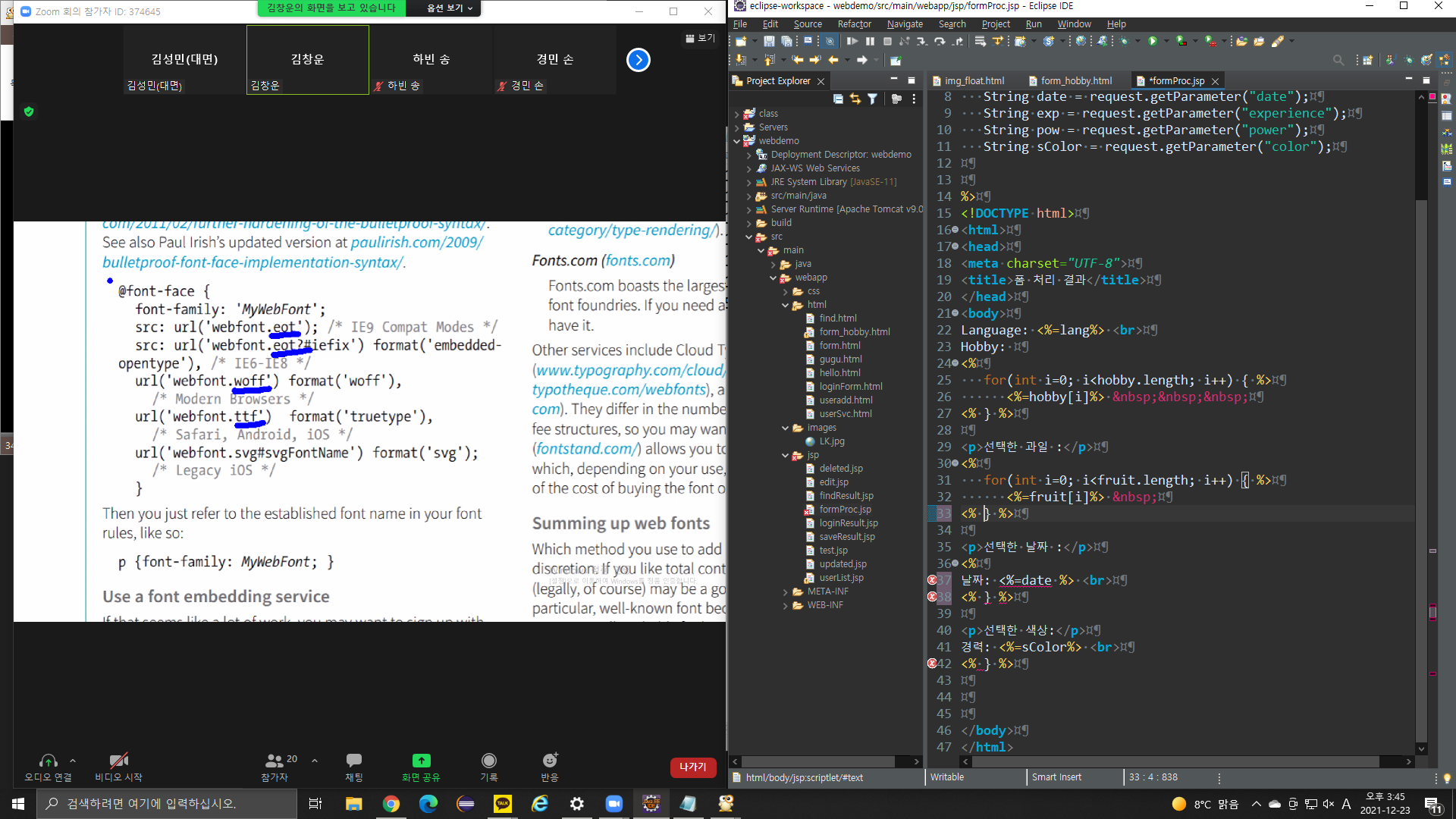Click Collapse All in Project Explorer toolbar
The image size is (1456, 819).
(x=838, y=99)
